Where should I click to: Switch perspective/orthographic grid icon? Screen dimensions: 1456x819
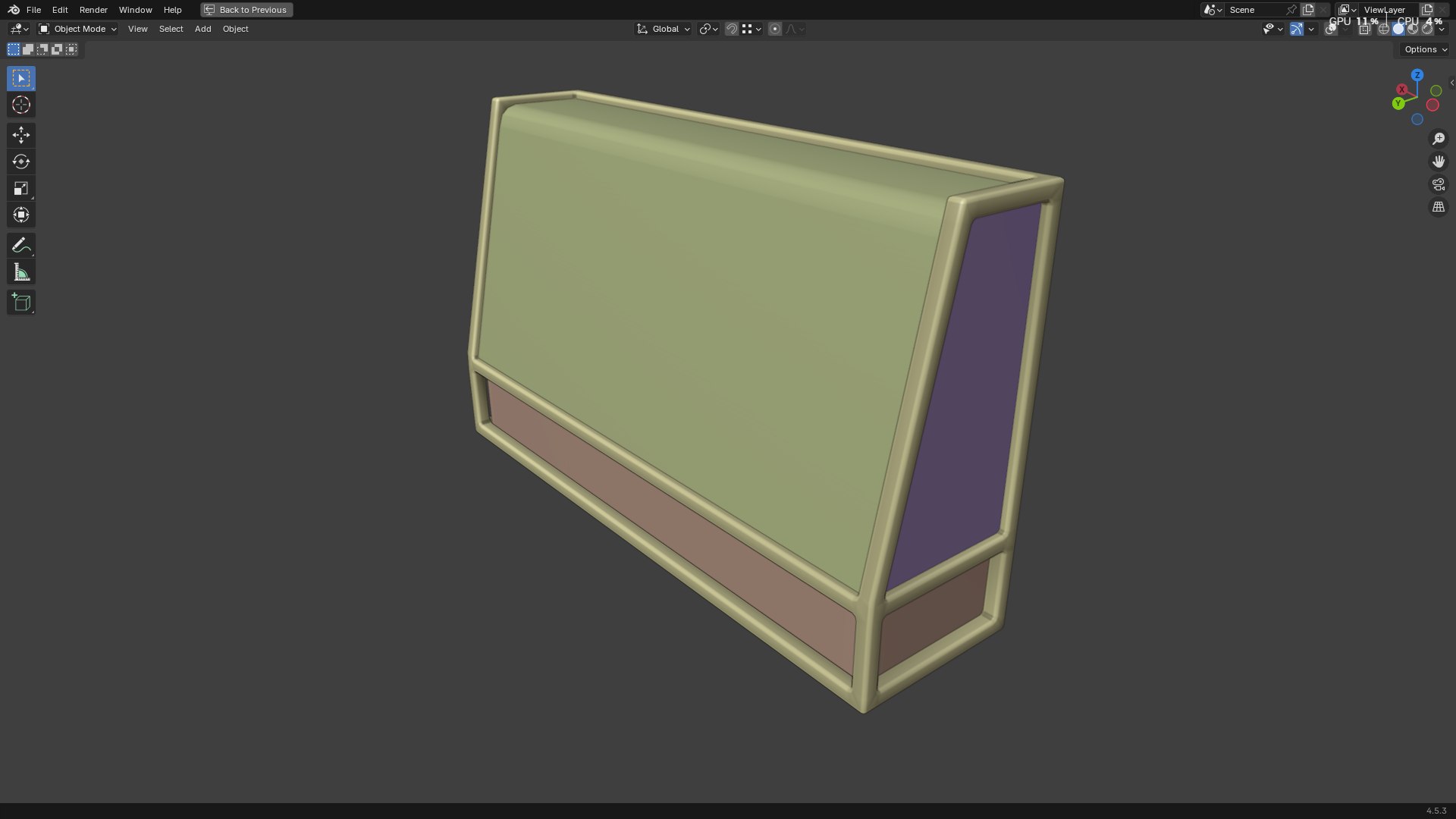[1439, 207]
